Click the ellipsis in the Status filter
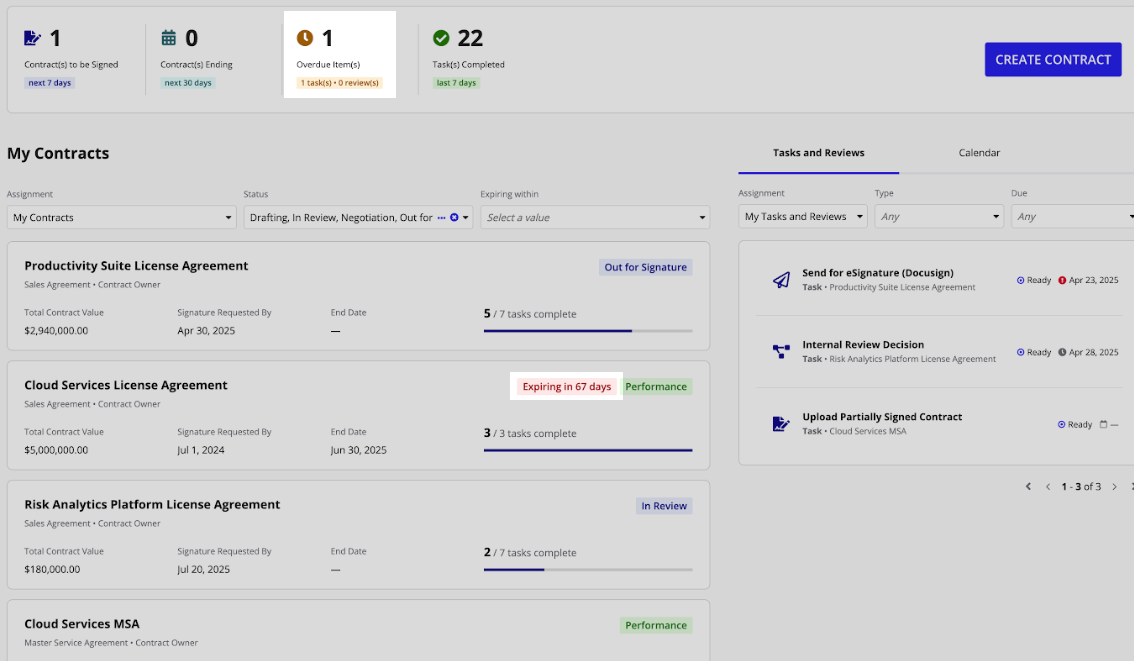Viewport: 1134px width, 661px height. [x=441, y=217]
